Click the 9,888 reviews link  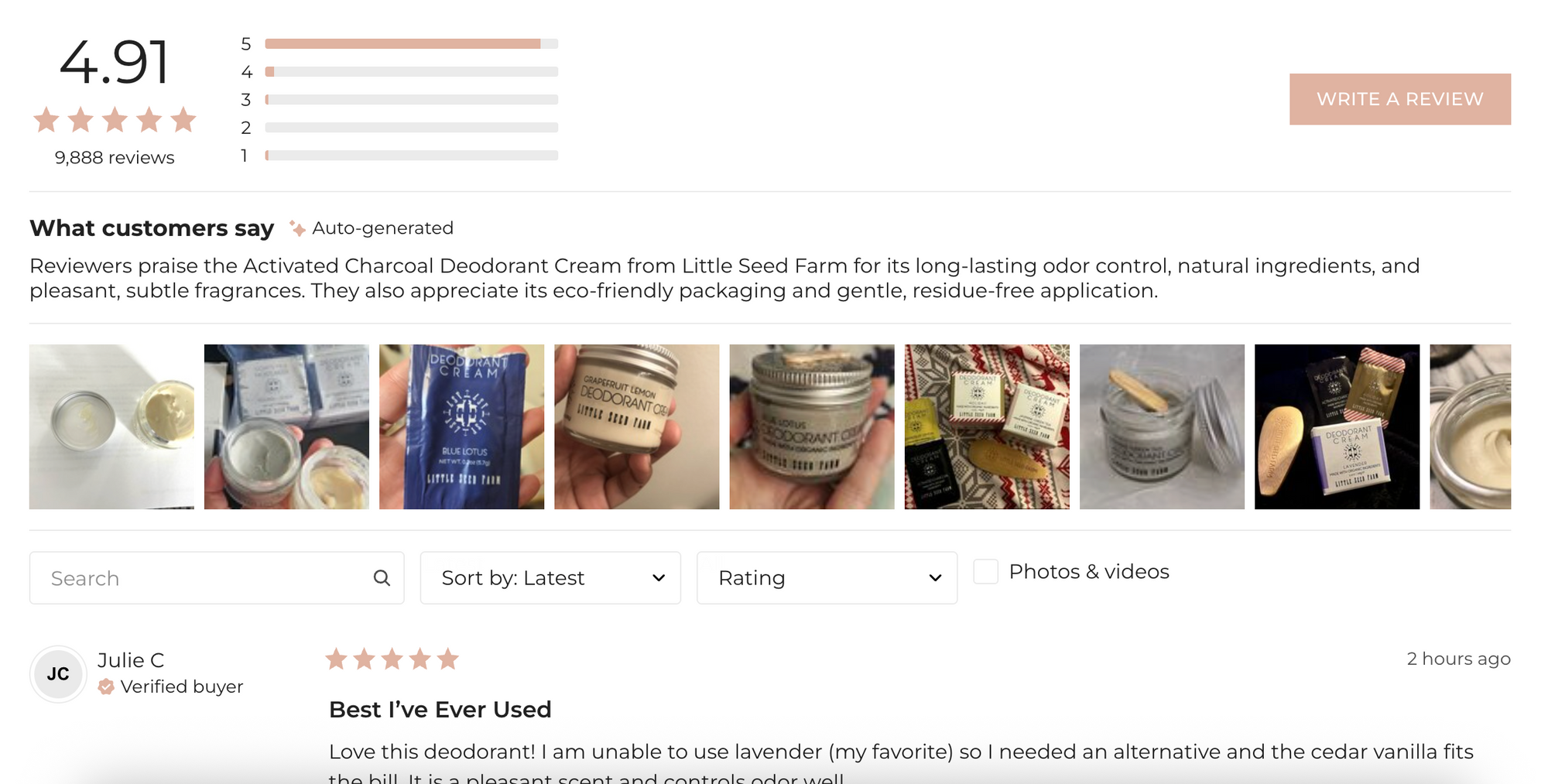[x=113, y=157]
